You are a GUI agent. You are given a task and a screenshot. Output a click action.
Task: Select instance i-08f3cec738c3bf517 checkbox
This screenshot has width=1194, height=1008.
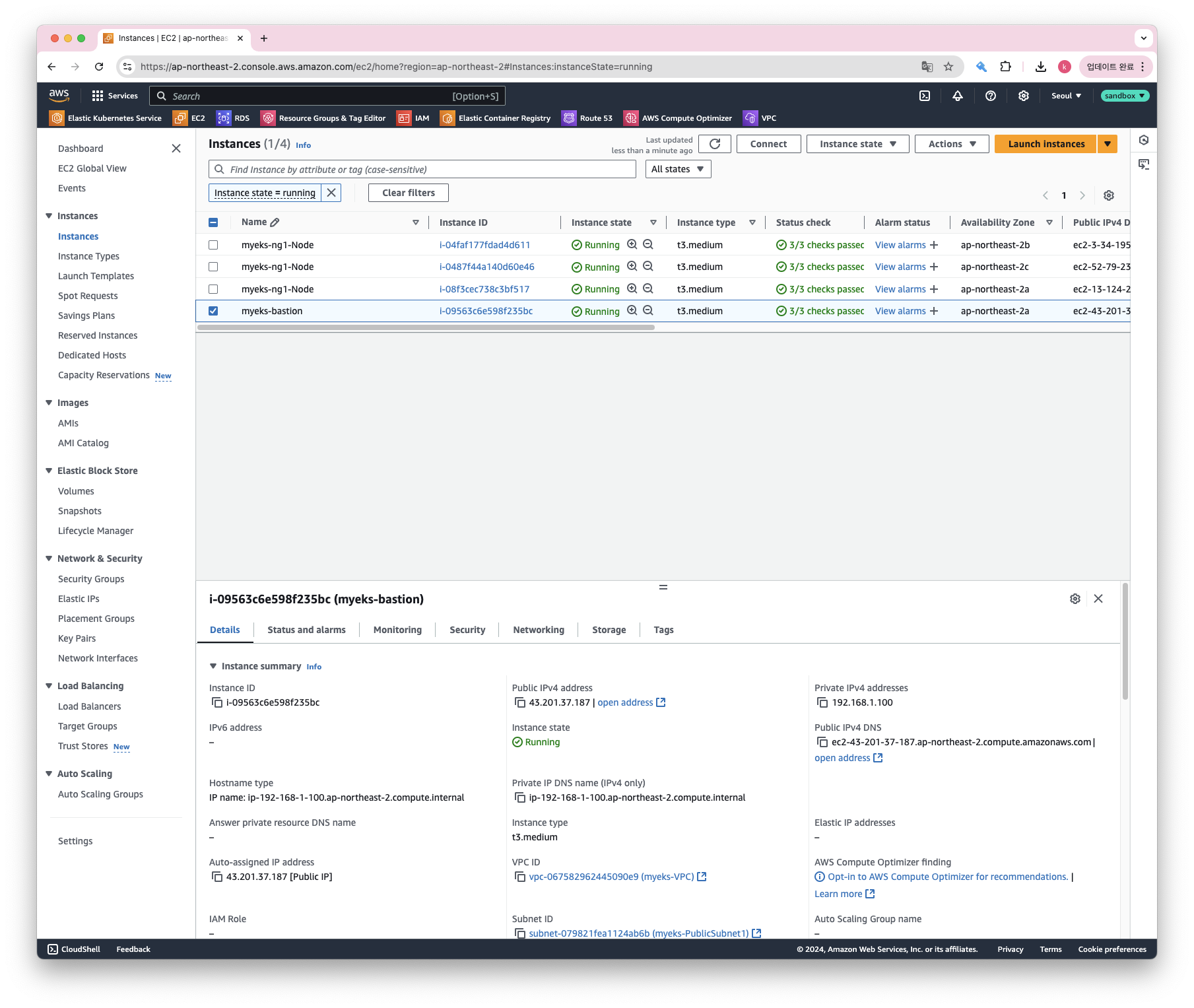[213, 289]
